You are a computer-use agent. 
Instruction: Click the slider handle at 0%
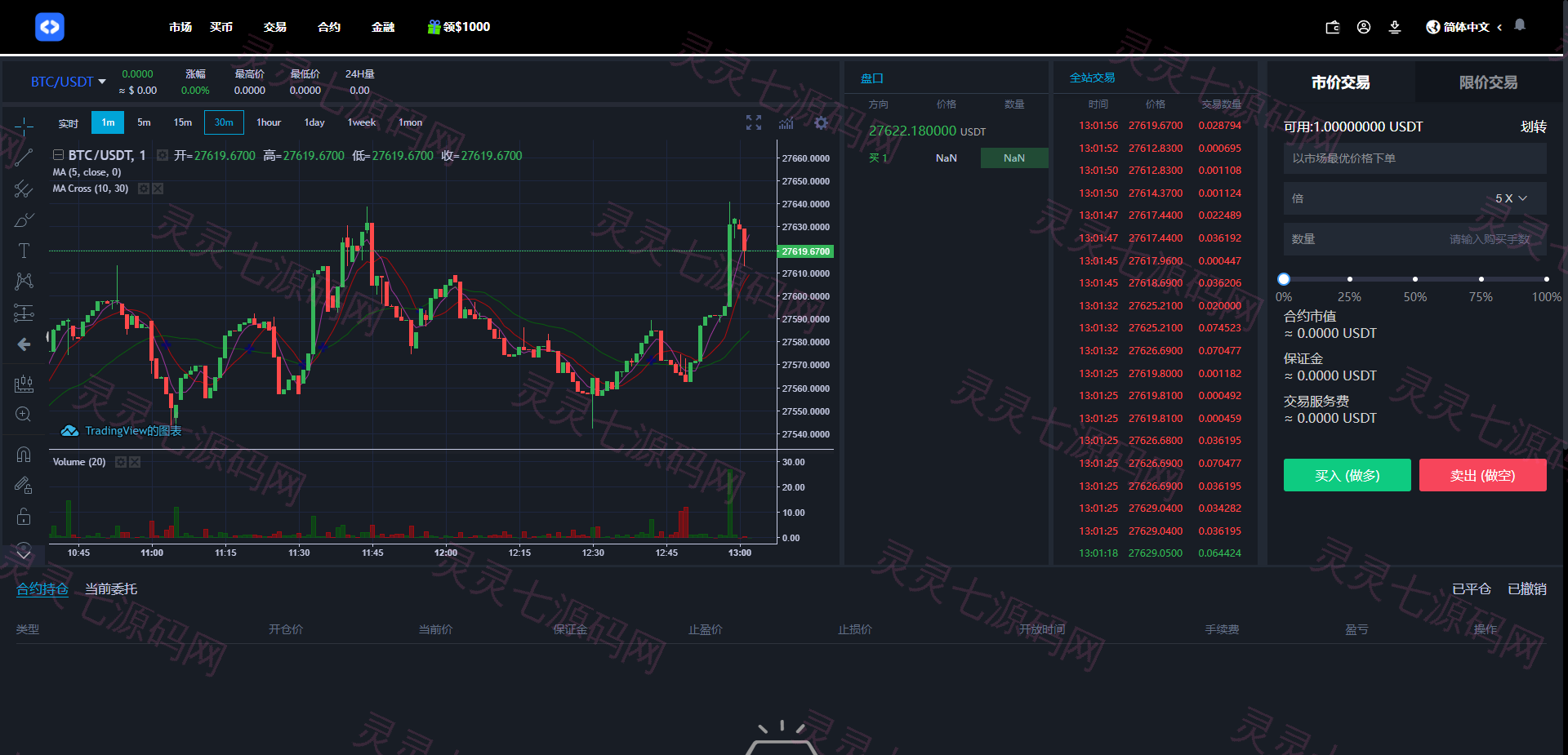[1284, 279]
